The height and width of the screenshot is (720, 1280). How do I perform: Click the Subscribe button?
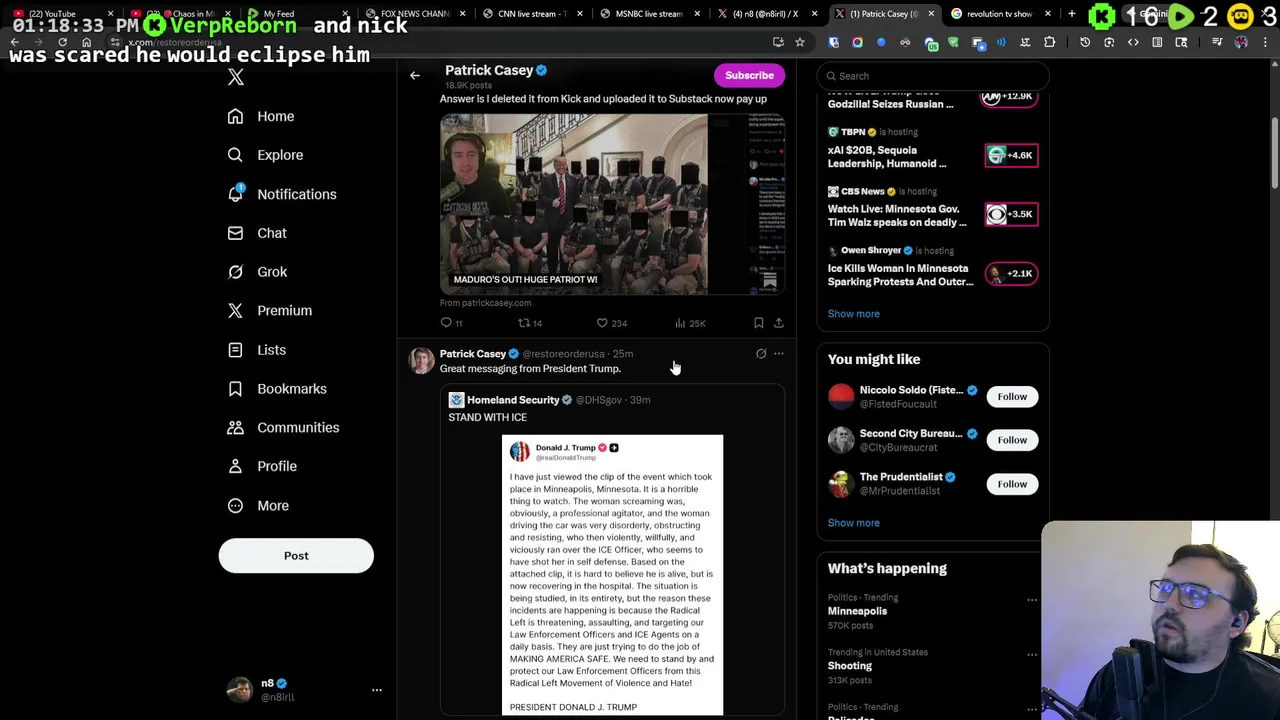click(749, 75)
